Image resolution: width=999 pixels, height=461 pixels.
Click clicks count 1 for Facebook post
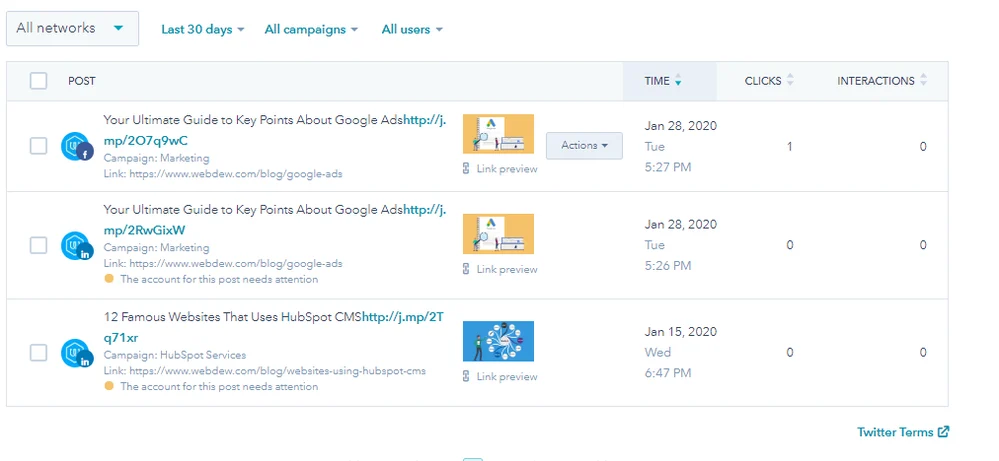coord(789,146)
